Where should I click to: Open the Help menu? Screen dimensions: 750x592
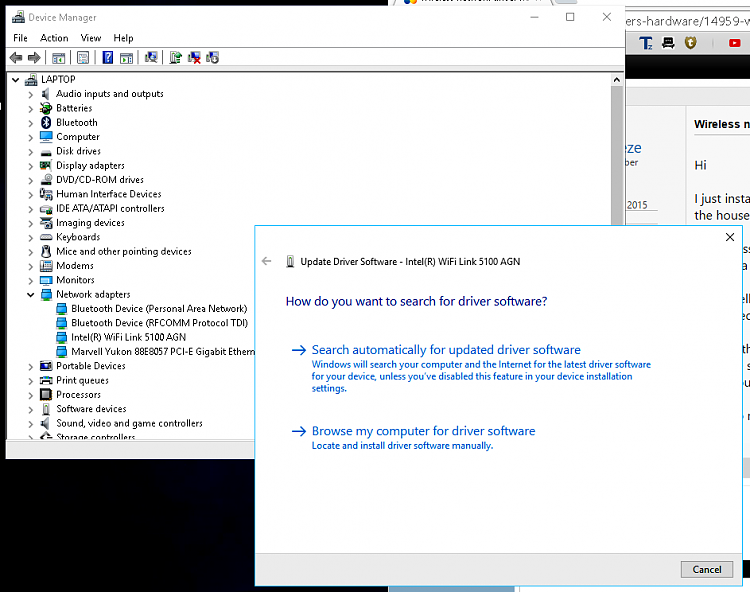tap(123, 38)
